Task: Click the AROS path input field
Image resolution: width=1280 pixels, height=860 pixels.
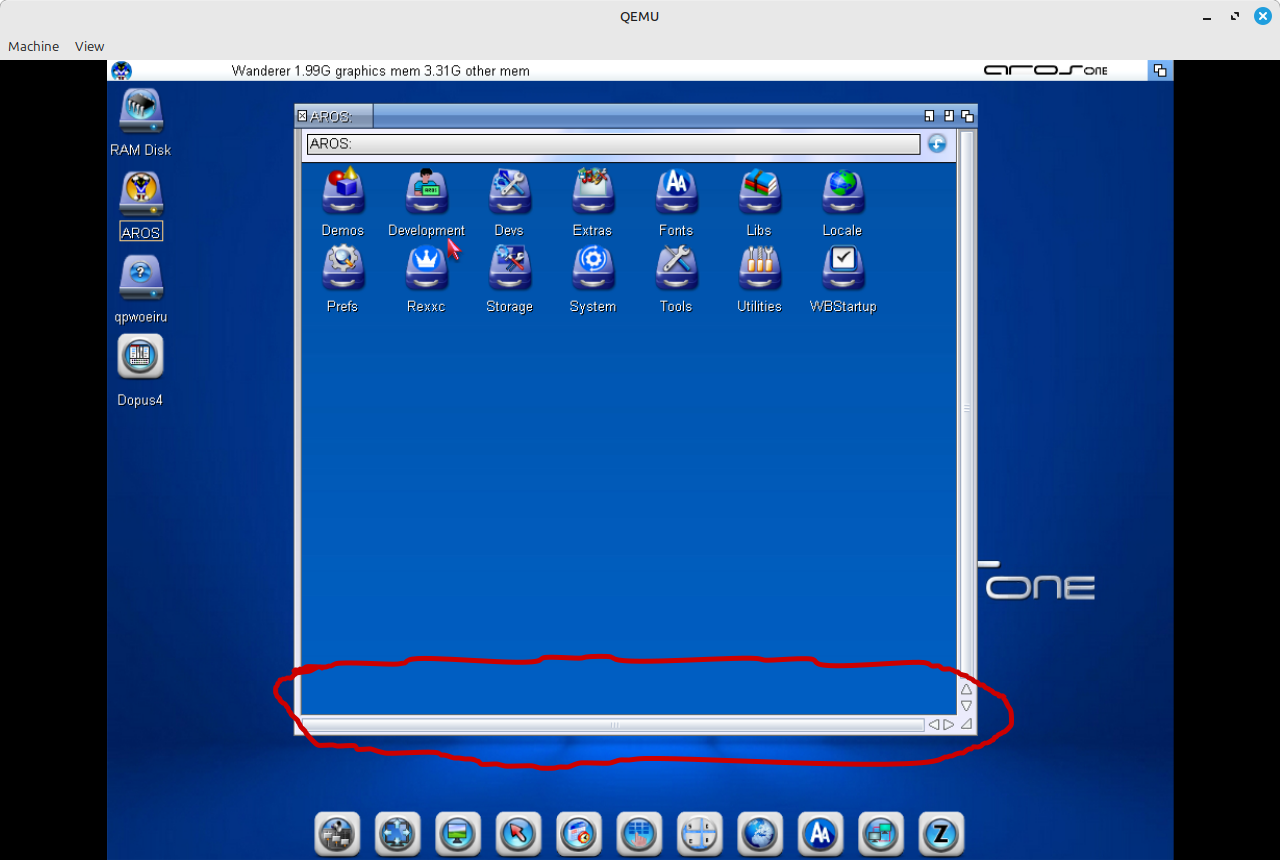Action: click(x=612, y=144)
